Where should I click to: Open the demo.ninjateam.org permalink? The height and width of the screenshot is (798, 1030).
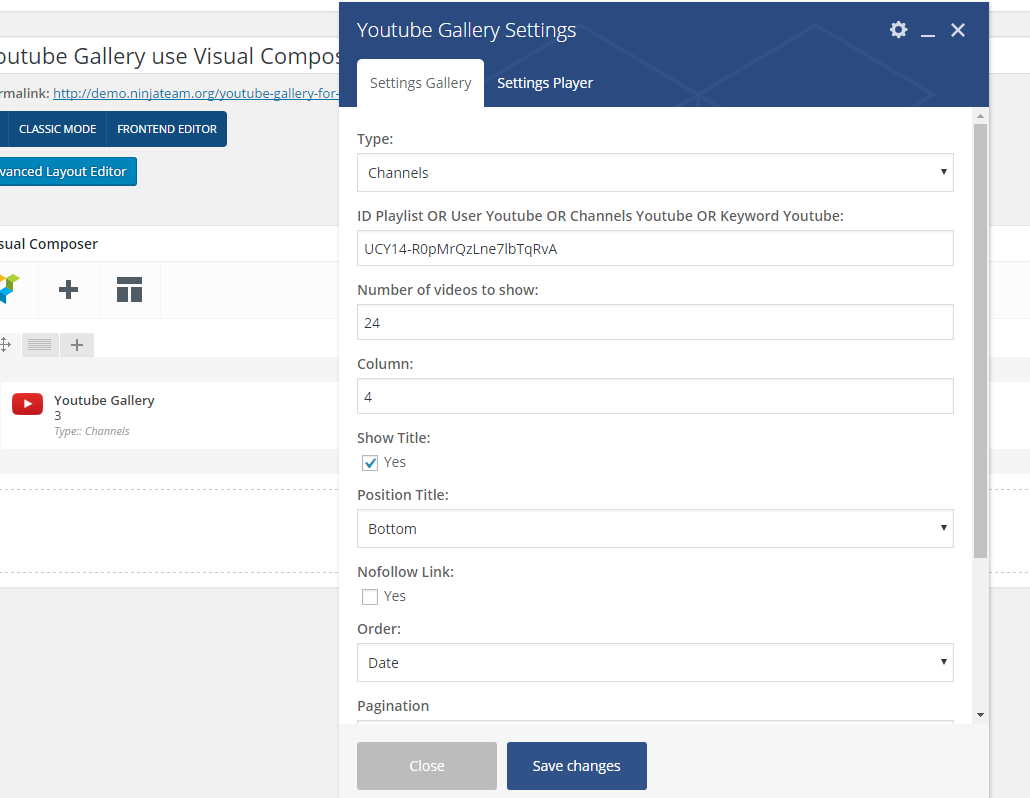(196, 93)
